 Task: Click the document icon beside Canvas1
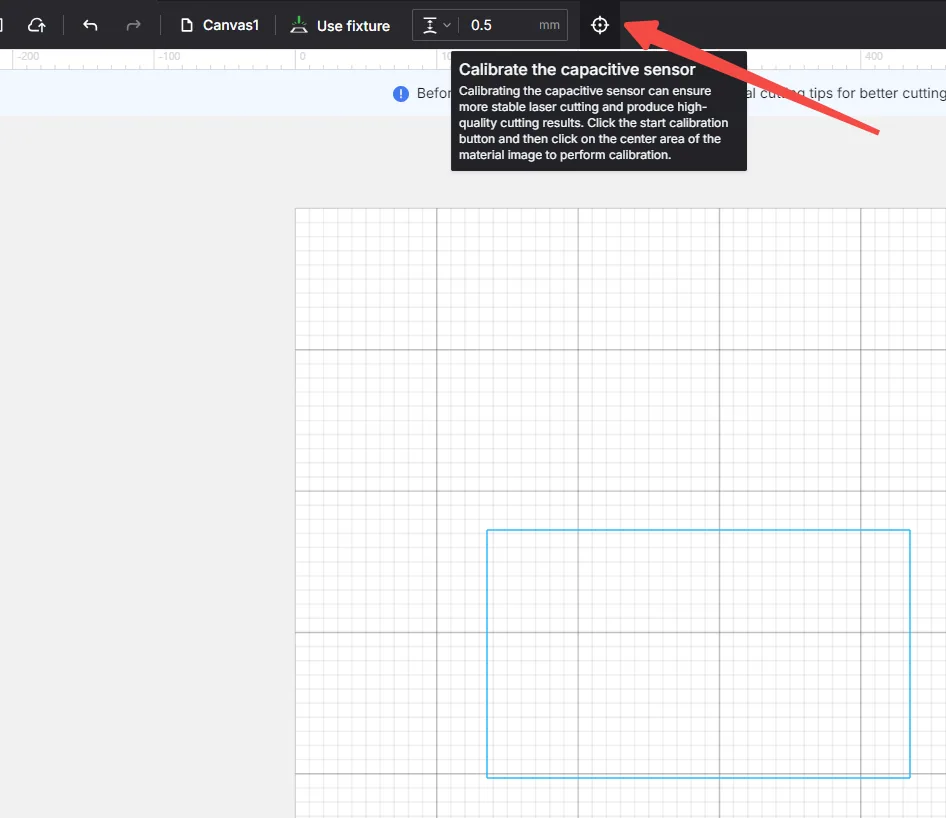[x=187, y=25]
